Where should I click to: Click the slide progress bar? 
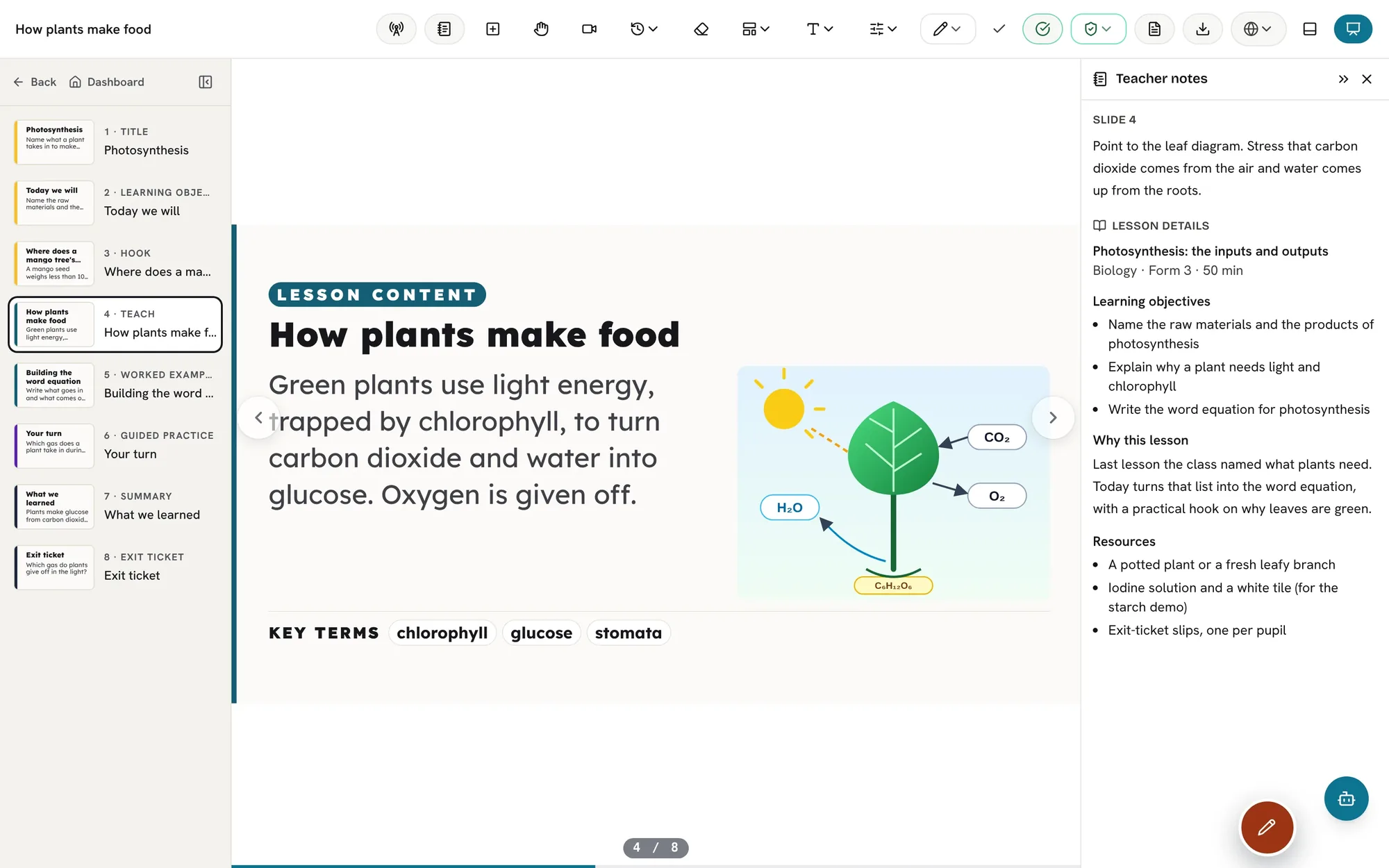click(x=656, y=866)
